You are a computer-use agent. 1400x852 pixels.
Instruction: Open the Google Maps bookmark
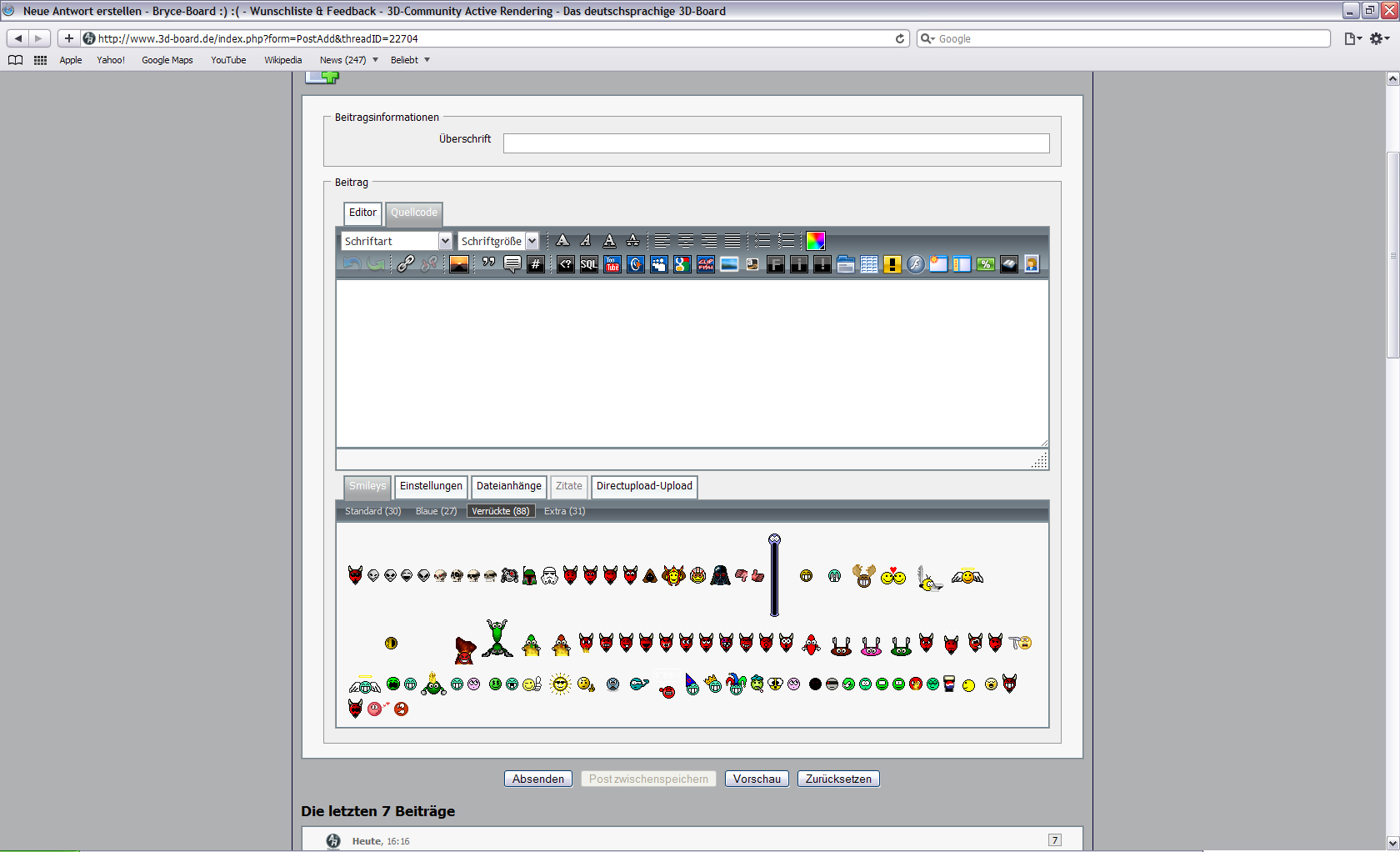pyautogui.click(x=167, y=60)
